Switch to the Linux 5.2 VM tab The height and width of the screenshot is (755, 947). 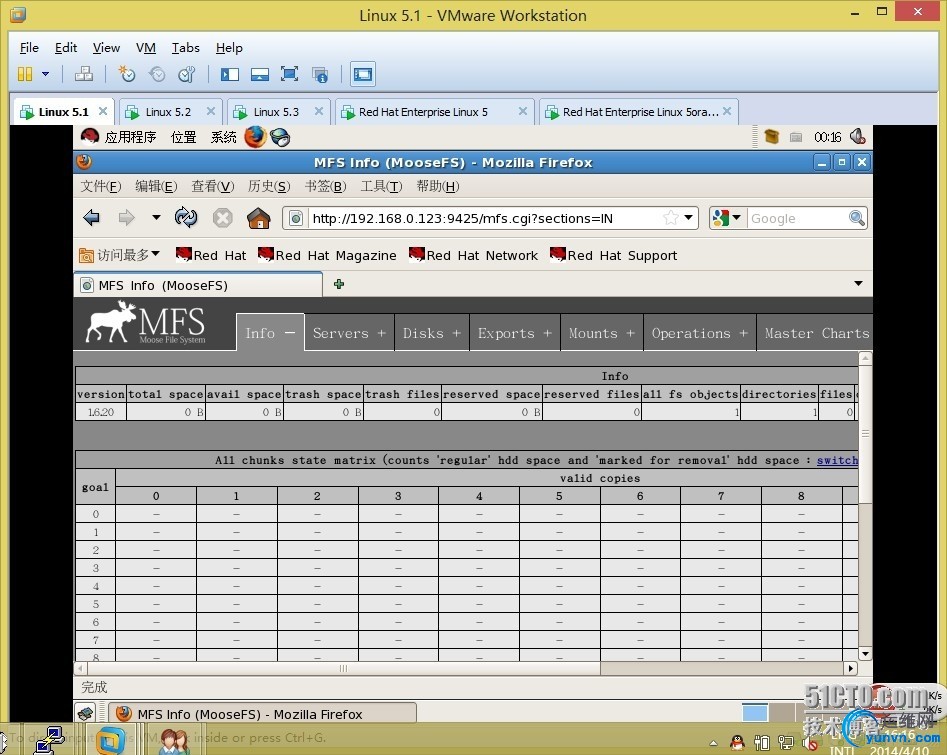click(x=167, y=112)
